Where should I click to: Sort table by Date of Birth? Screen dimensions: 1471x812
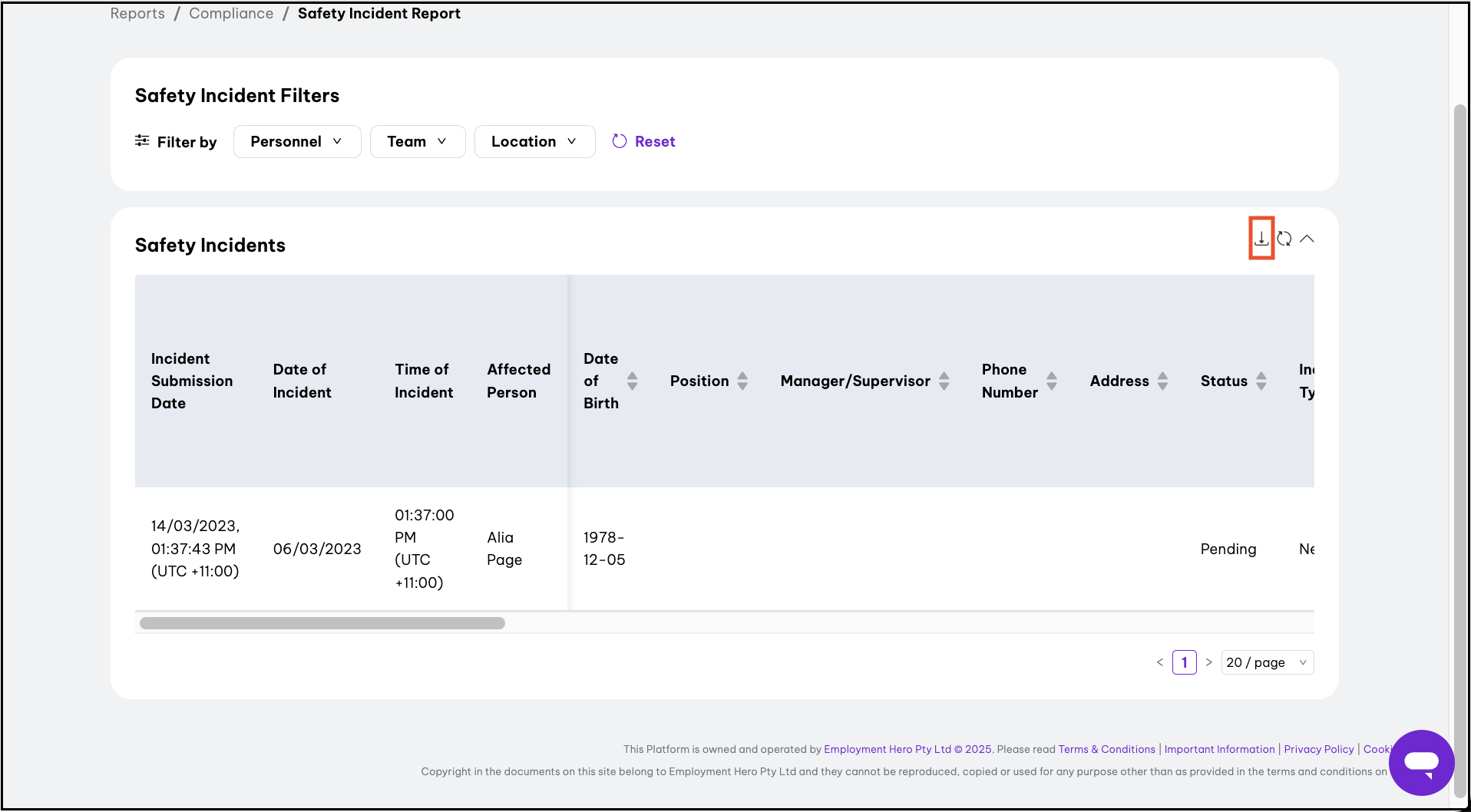coord(632,381)
